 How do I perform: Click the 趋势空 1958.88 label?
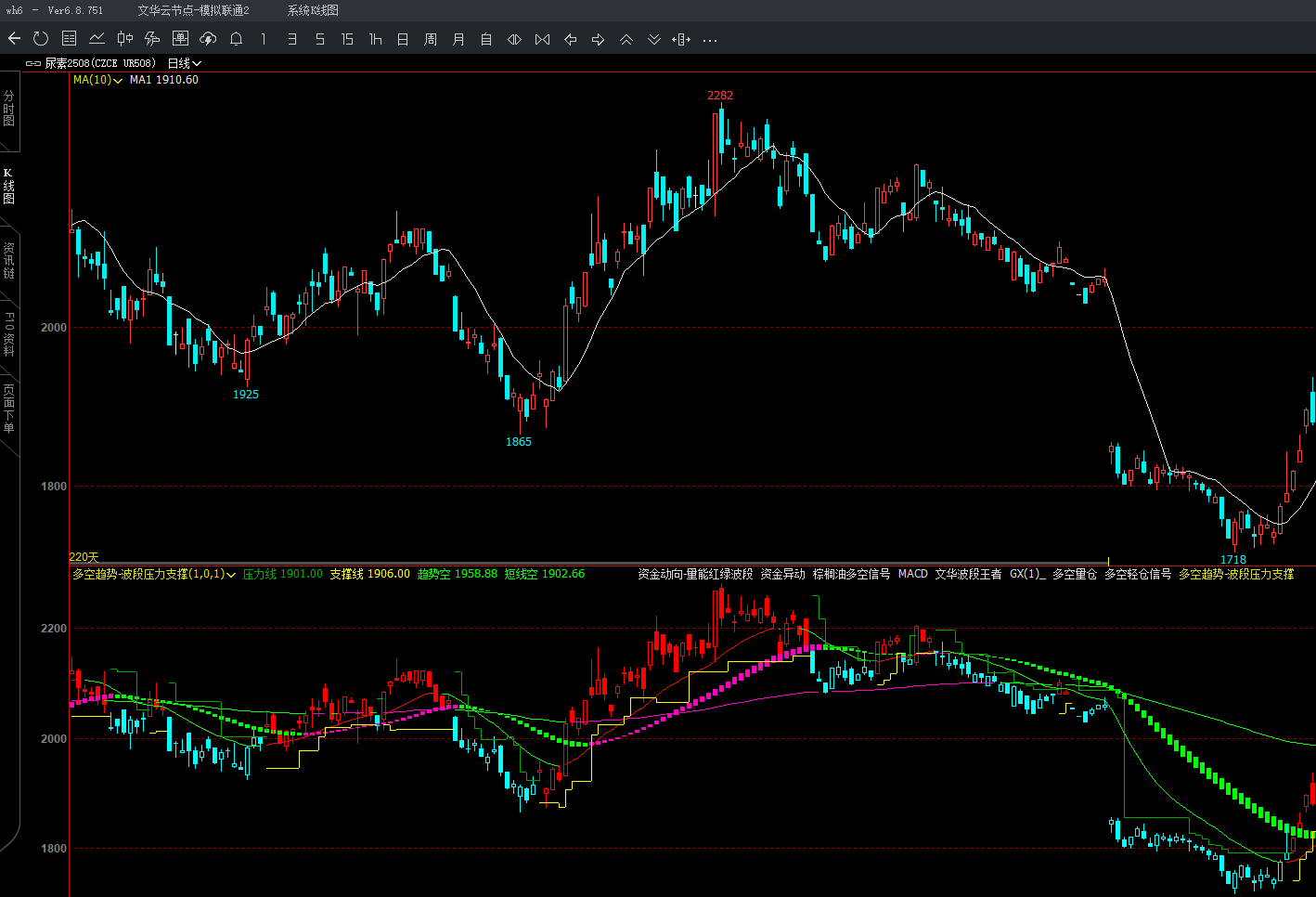click(x=458, y=574)
